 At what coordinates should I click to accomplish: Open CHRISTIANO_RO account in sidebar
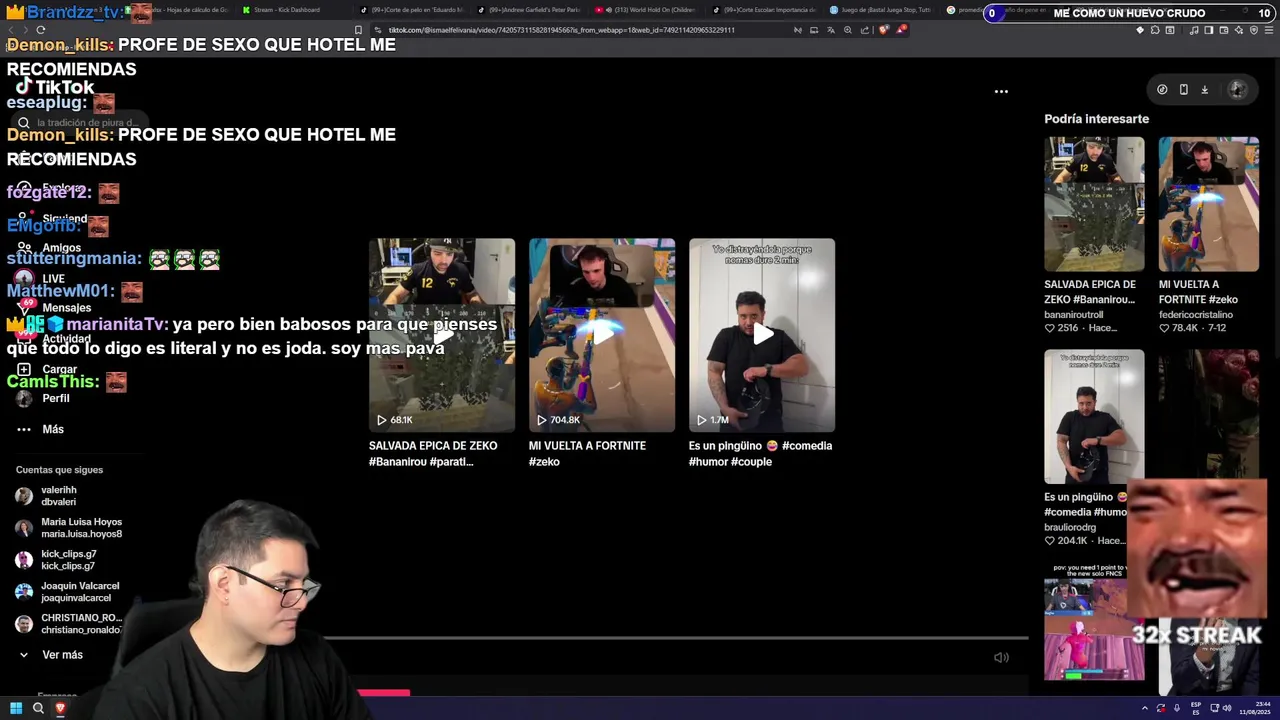pyautogui.click(x=68, y=624)
